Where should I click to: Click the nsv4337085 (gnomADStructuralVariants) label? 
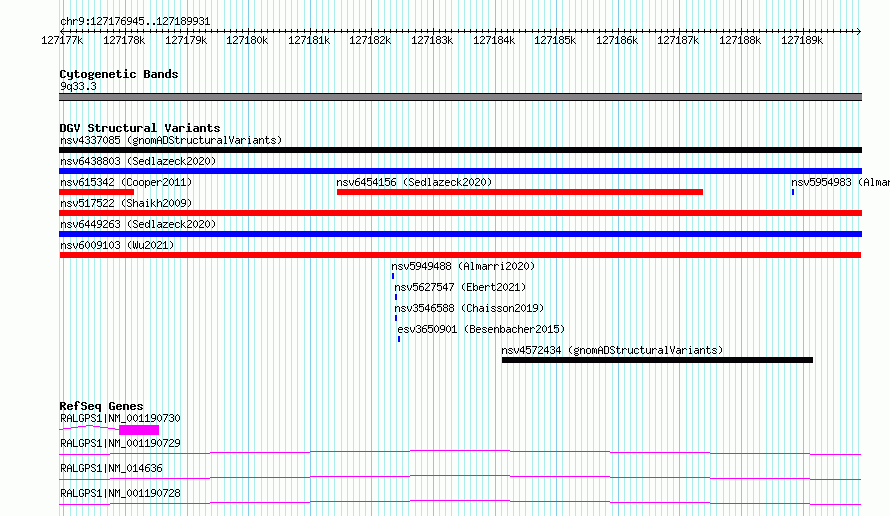(x=171, y=140)
